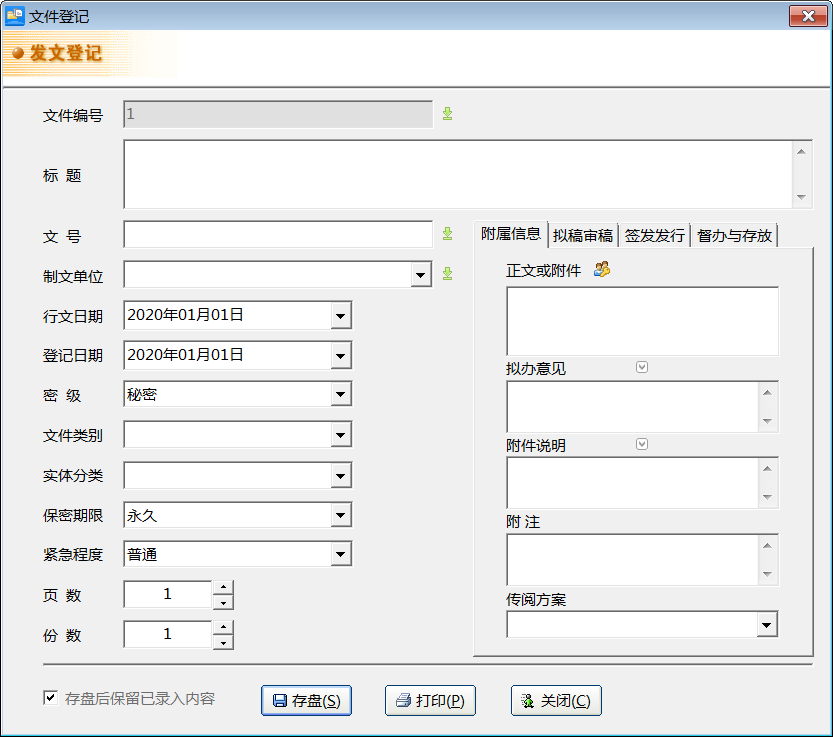Click the application icon in the title bar
Image resolution: width=833 pixels, height=737 pixels.
(16, 16)
